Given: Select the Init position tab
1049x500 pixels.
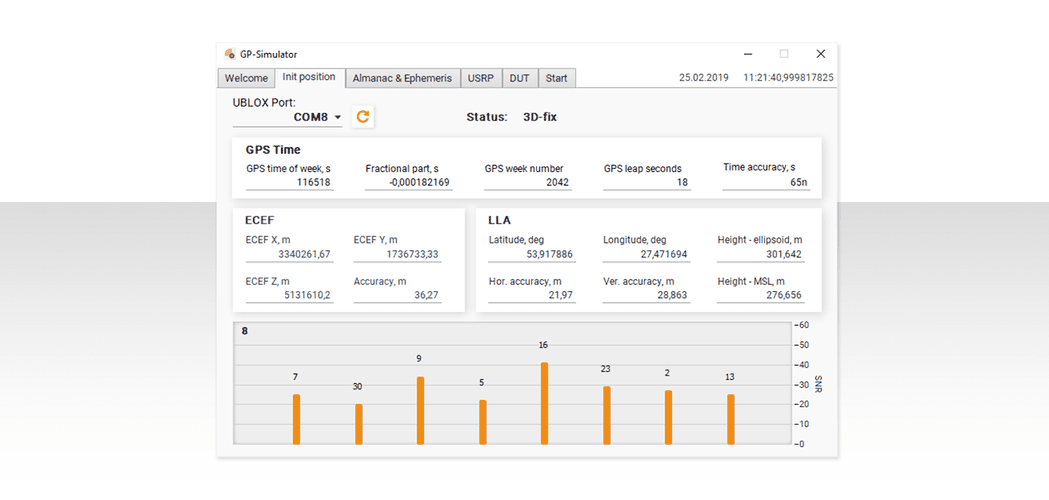Looking at the screenshot, I should click(309, 78).
